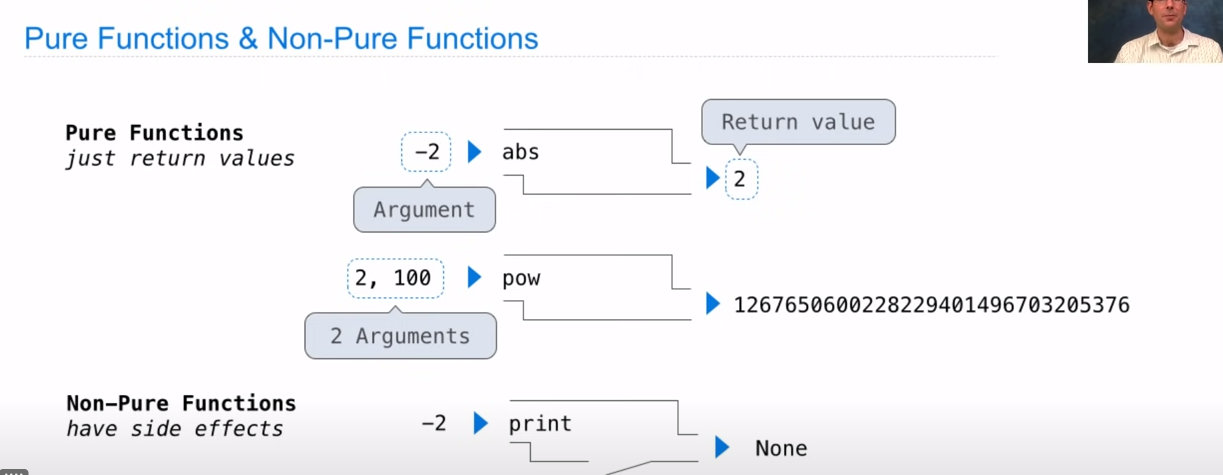Click the "2 Arguments" callout label
The height and width of the screenshot is (475, 1223).
tap(400, 336)
